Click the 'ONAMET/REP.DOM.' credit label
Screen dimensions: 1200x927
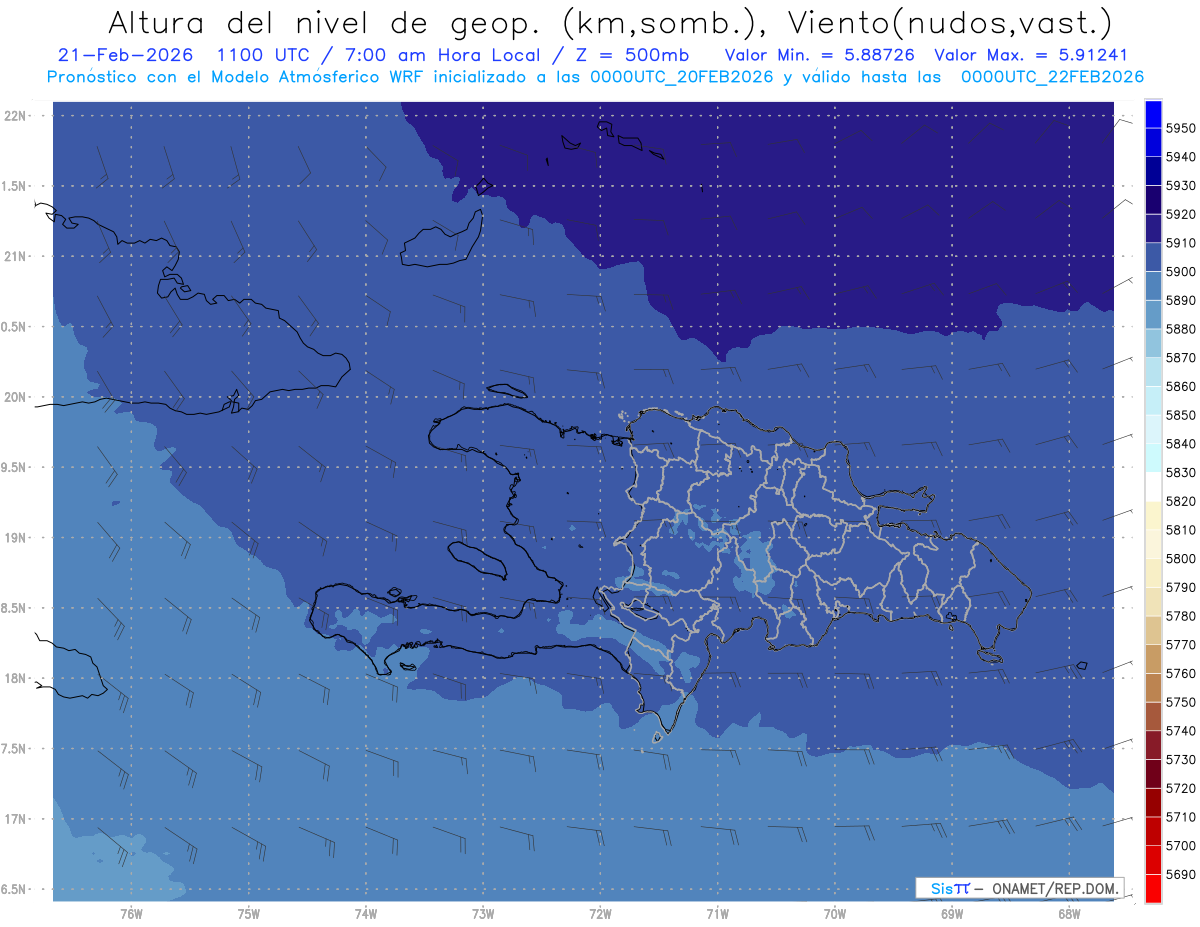1056,888
